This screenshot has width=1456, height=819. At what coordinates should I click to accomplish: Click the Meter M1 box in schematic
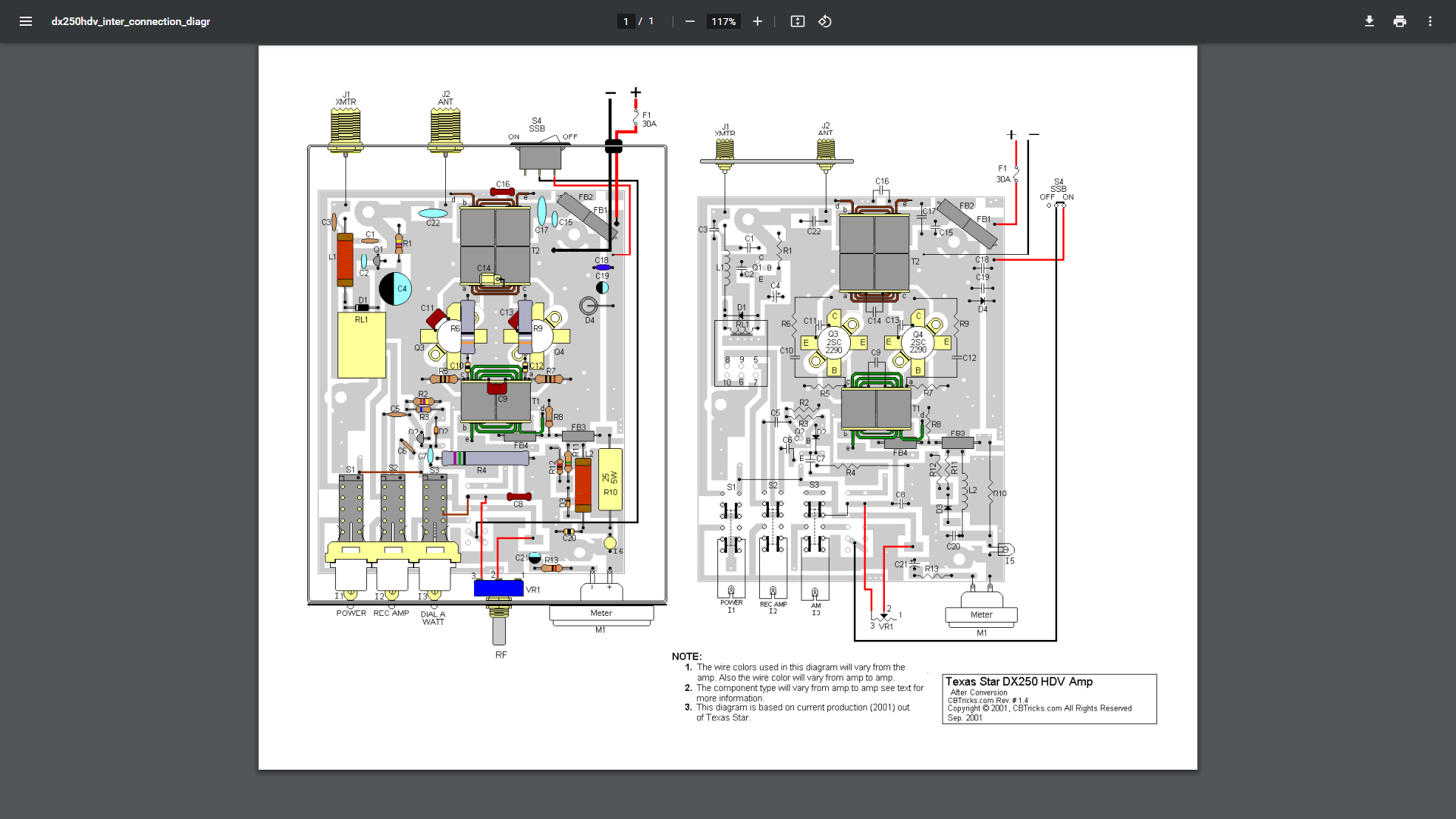click(981, 615)
